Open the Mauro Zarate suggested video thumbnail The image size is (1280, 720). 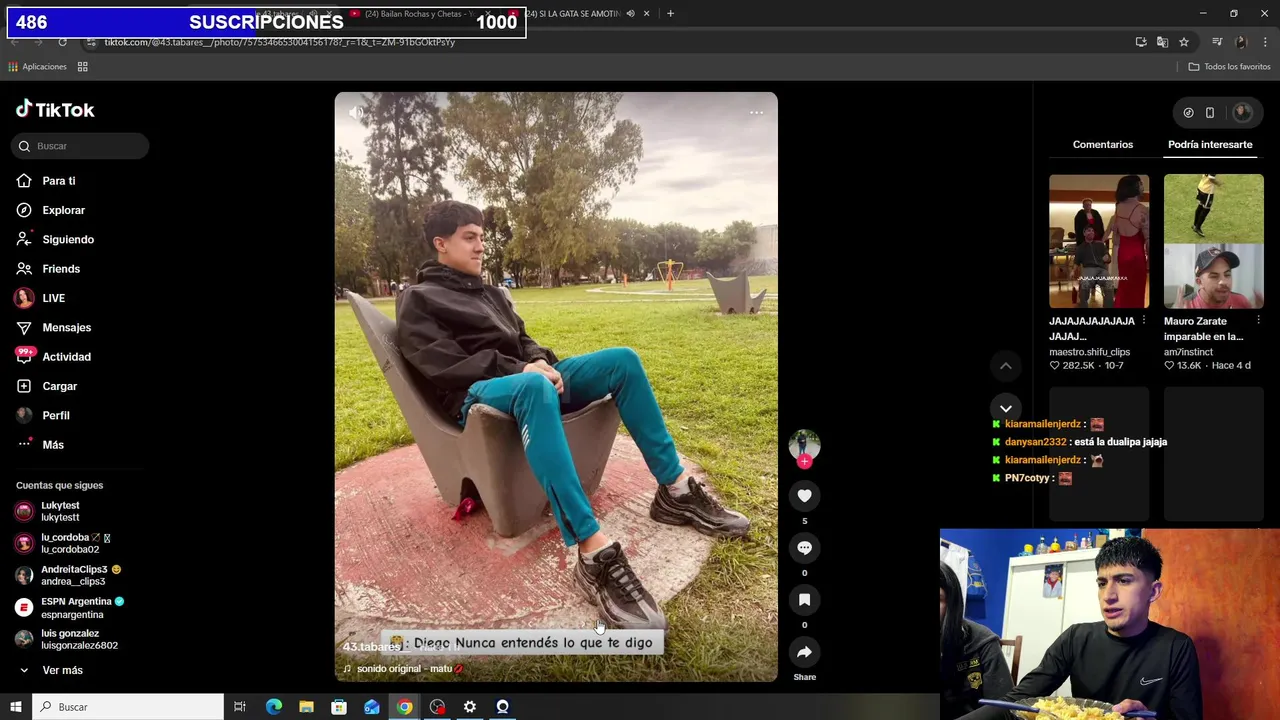1214,241
